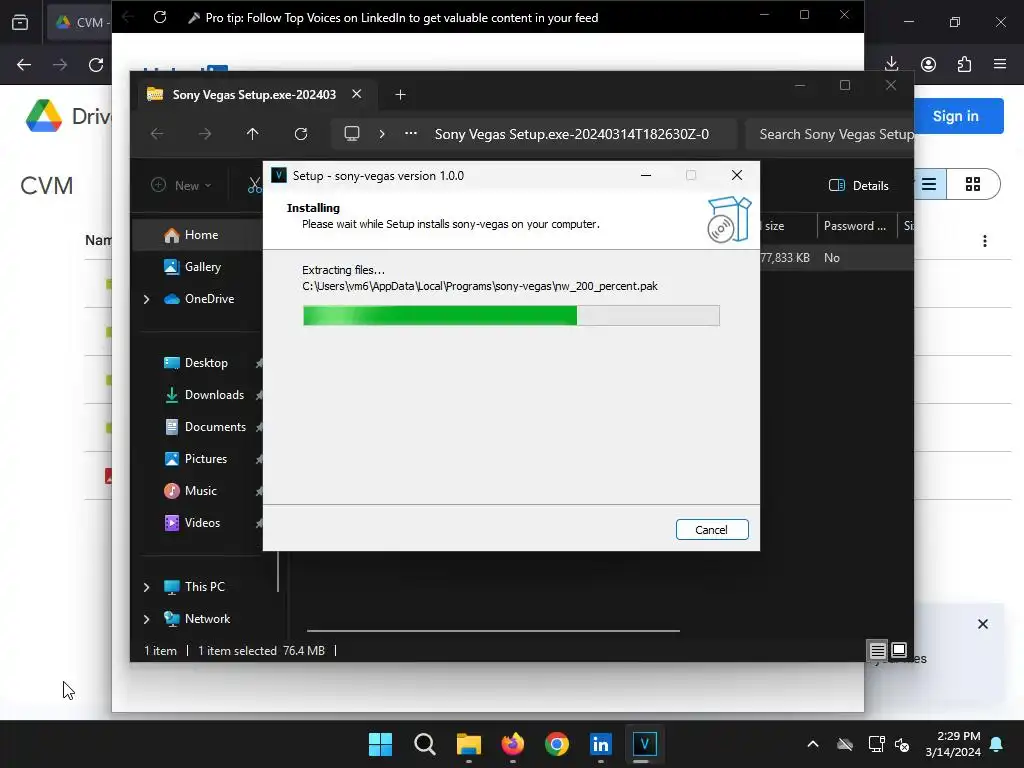1024x768 pixels.
Task: Expand the Network tree node
Action: click(x=146, y=619)
